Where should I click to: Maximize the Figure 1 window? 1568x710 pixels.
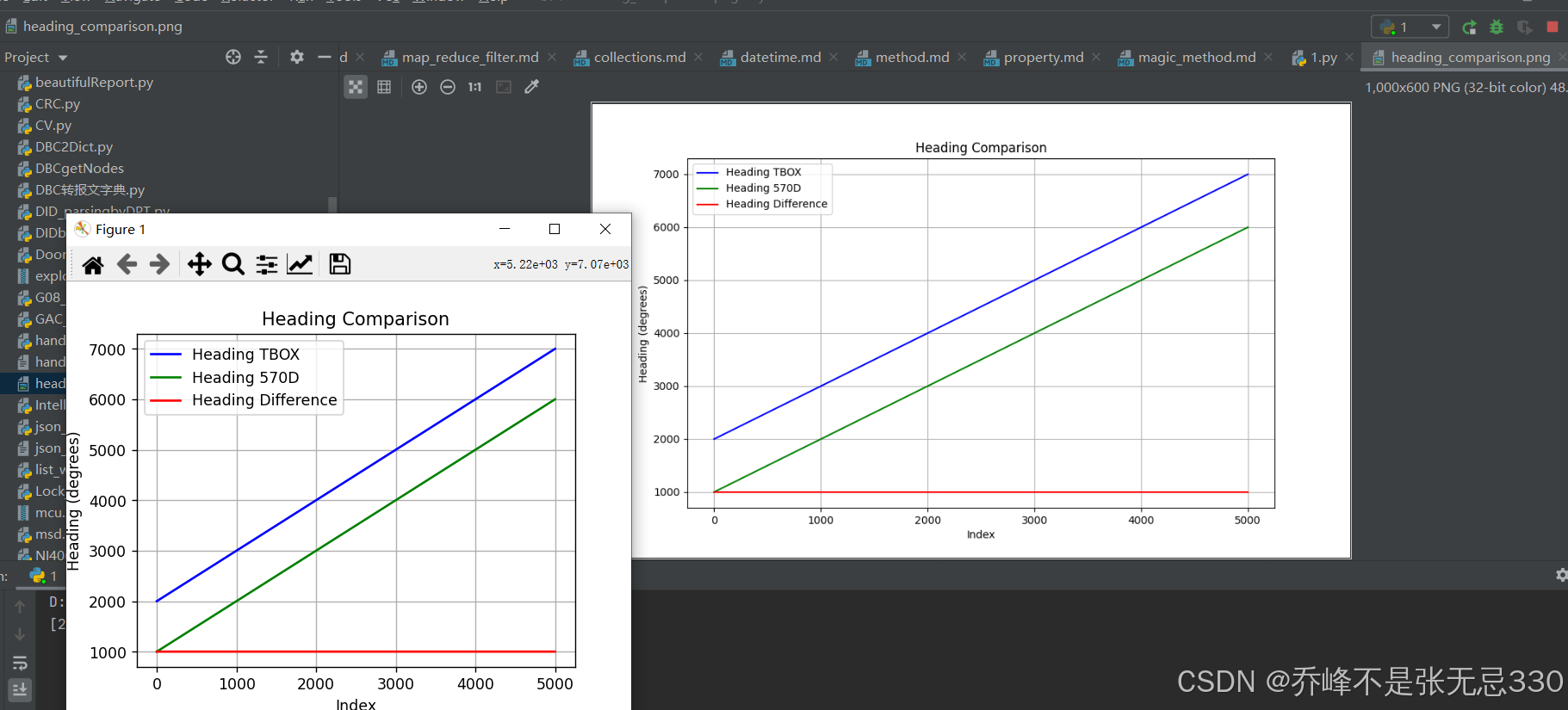click(555, 229)
